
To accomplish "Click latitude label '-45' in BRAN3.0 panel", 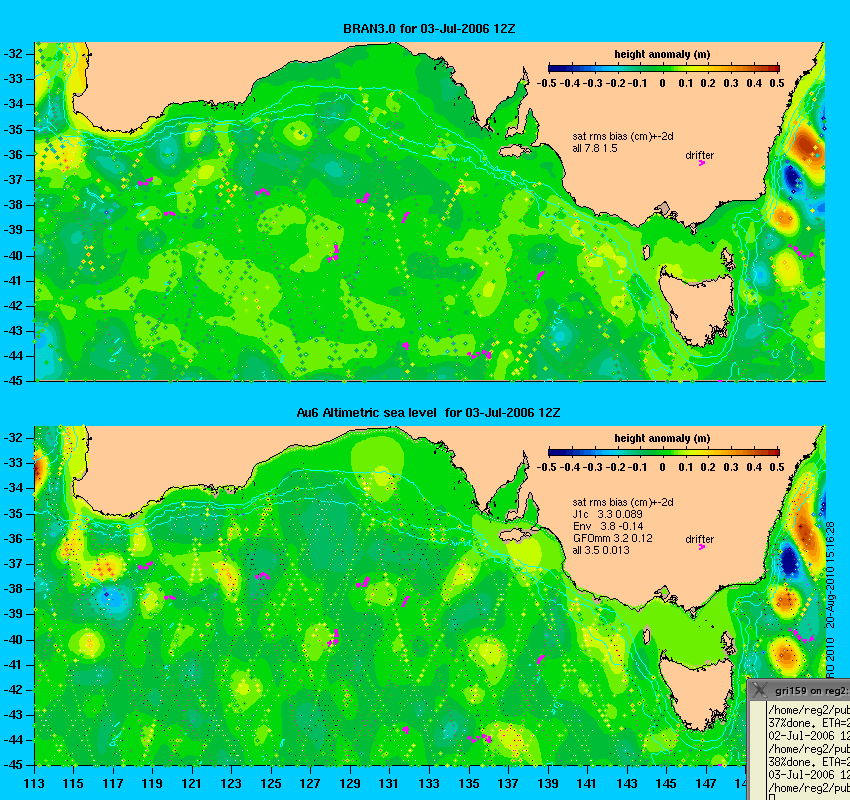I will click(x=13, y=381).
